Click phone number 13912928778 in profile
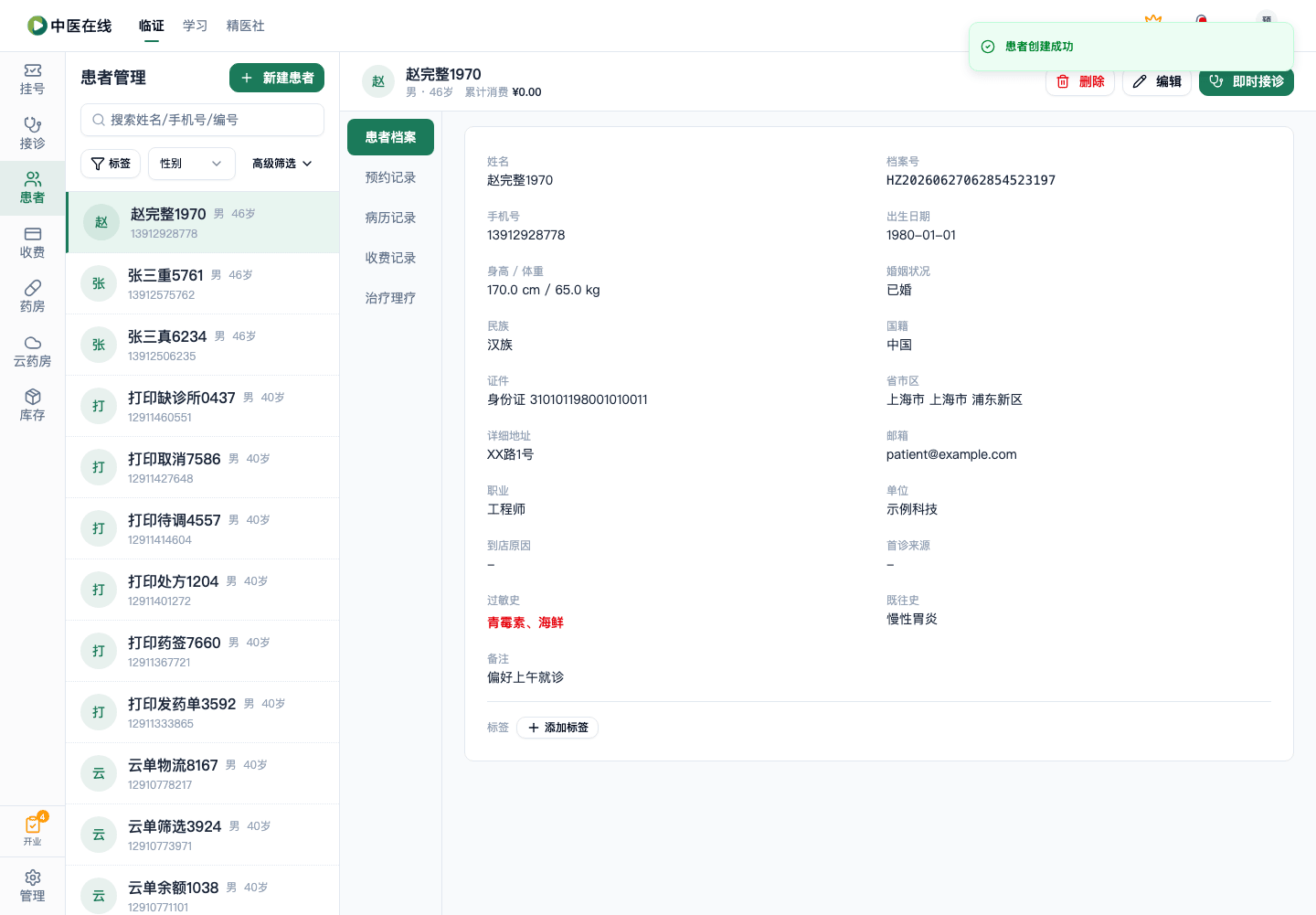 [526, 235]
